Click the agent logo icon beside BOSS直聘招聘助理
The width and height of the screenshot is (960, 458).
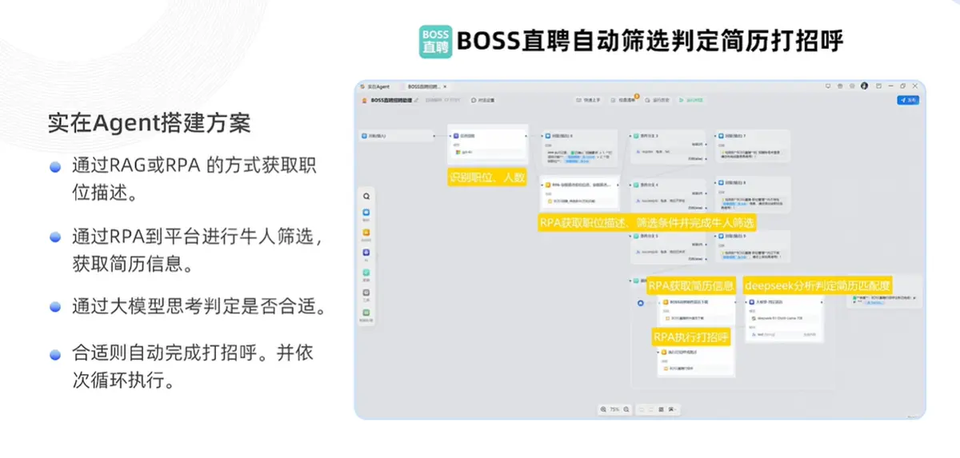point(364,100)
